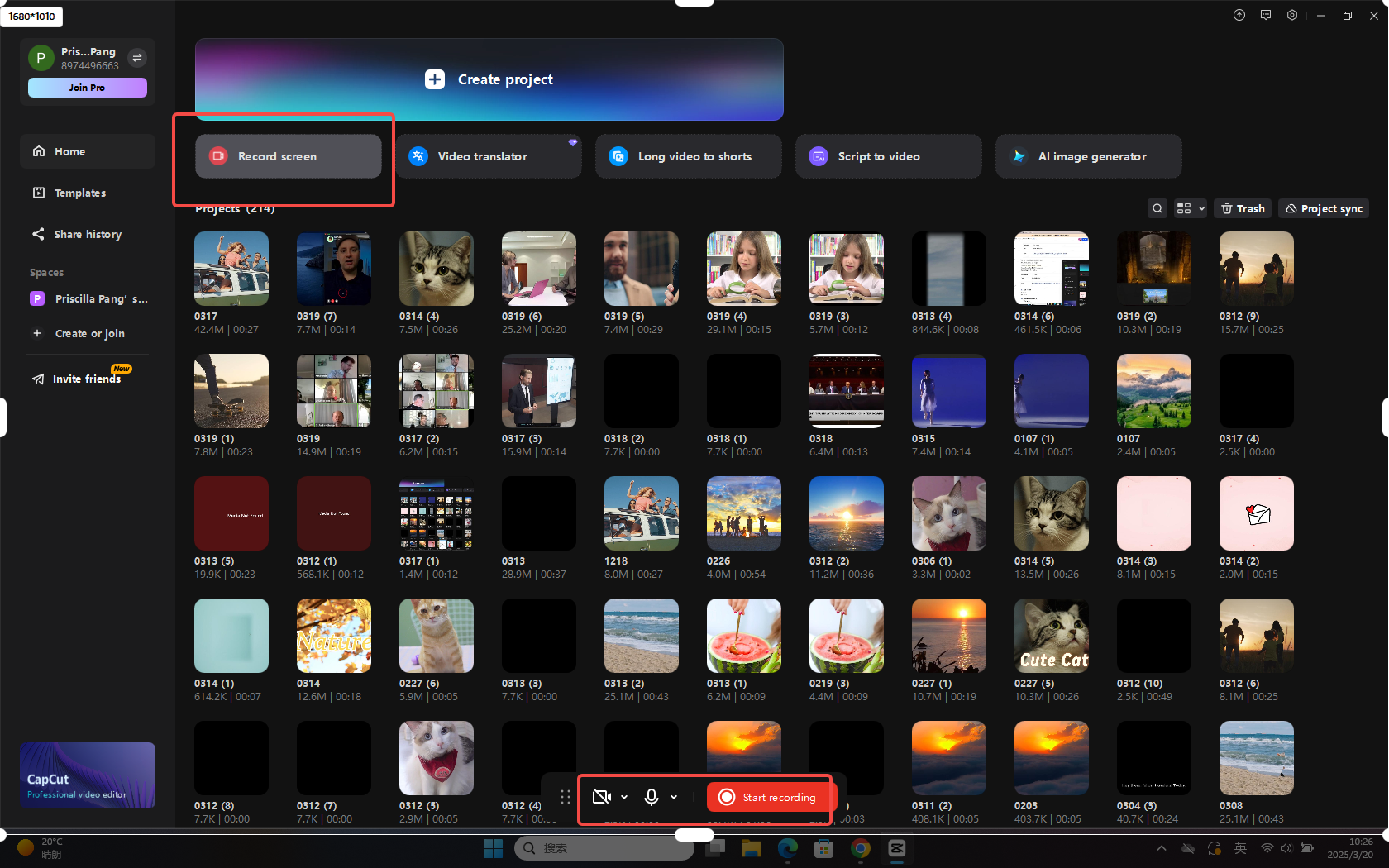Open the Script to video tool
This screenshot has height=868, width=1389.
(x=888, y=156)
